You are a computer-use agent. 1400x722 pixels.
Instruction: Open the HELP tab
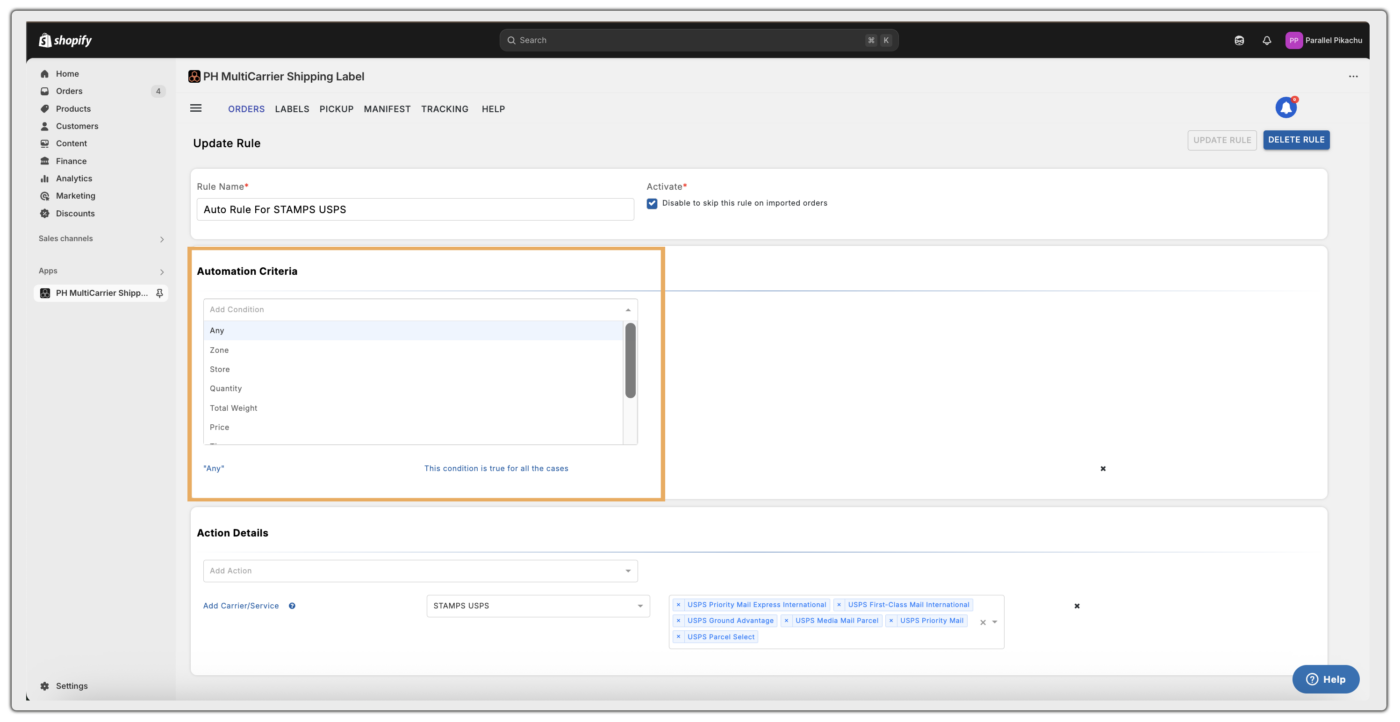(x=493, y=109)
